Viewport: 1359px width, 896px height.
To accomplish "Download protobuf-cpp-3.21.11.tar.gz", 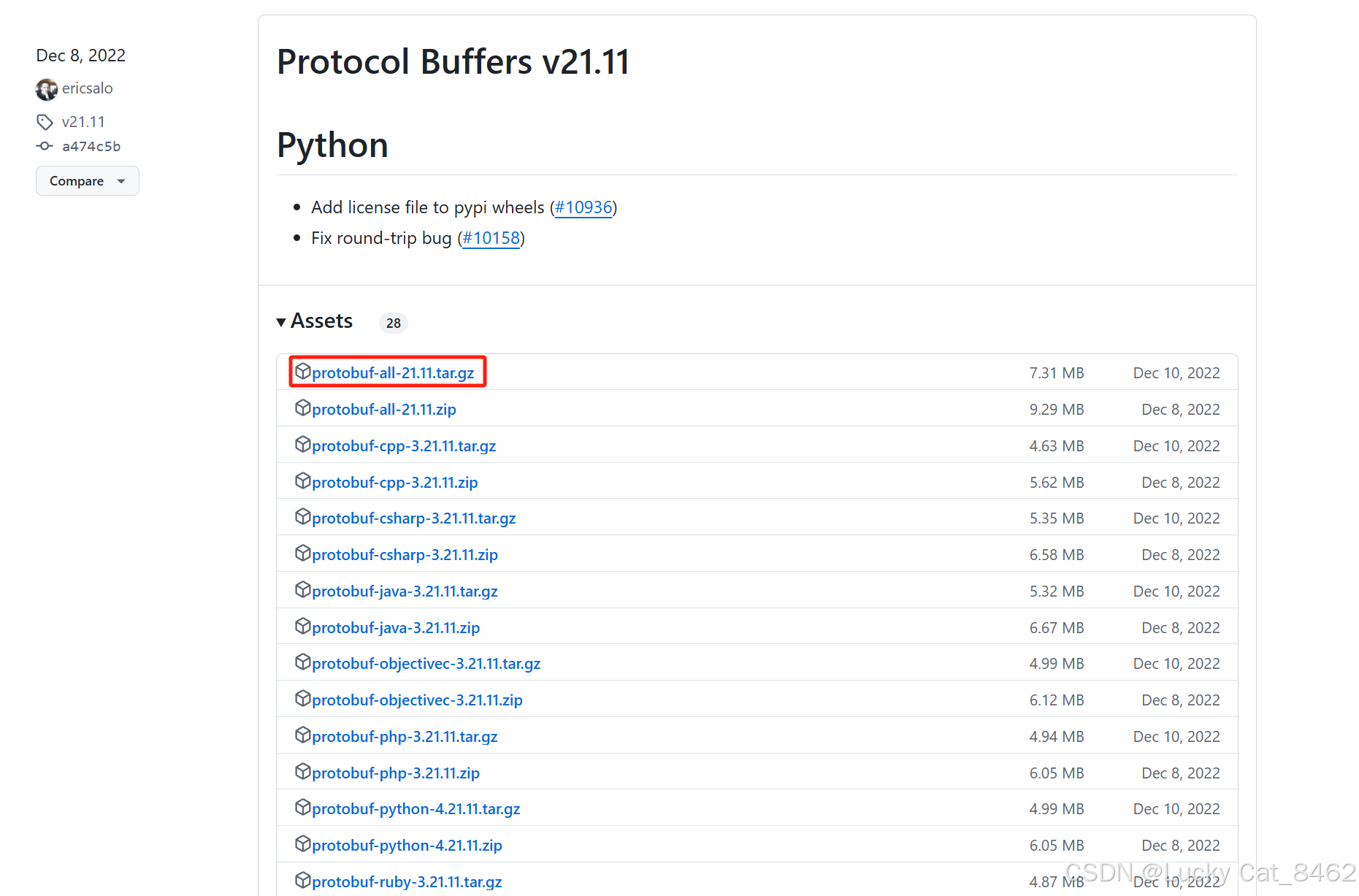I will coord(404,446).
